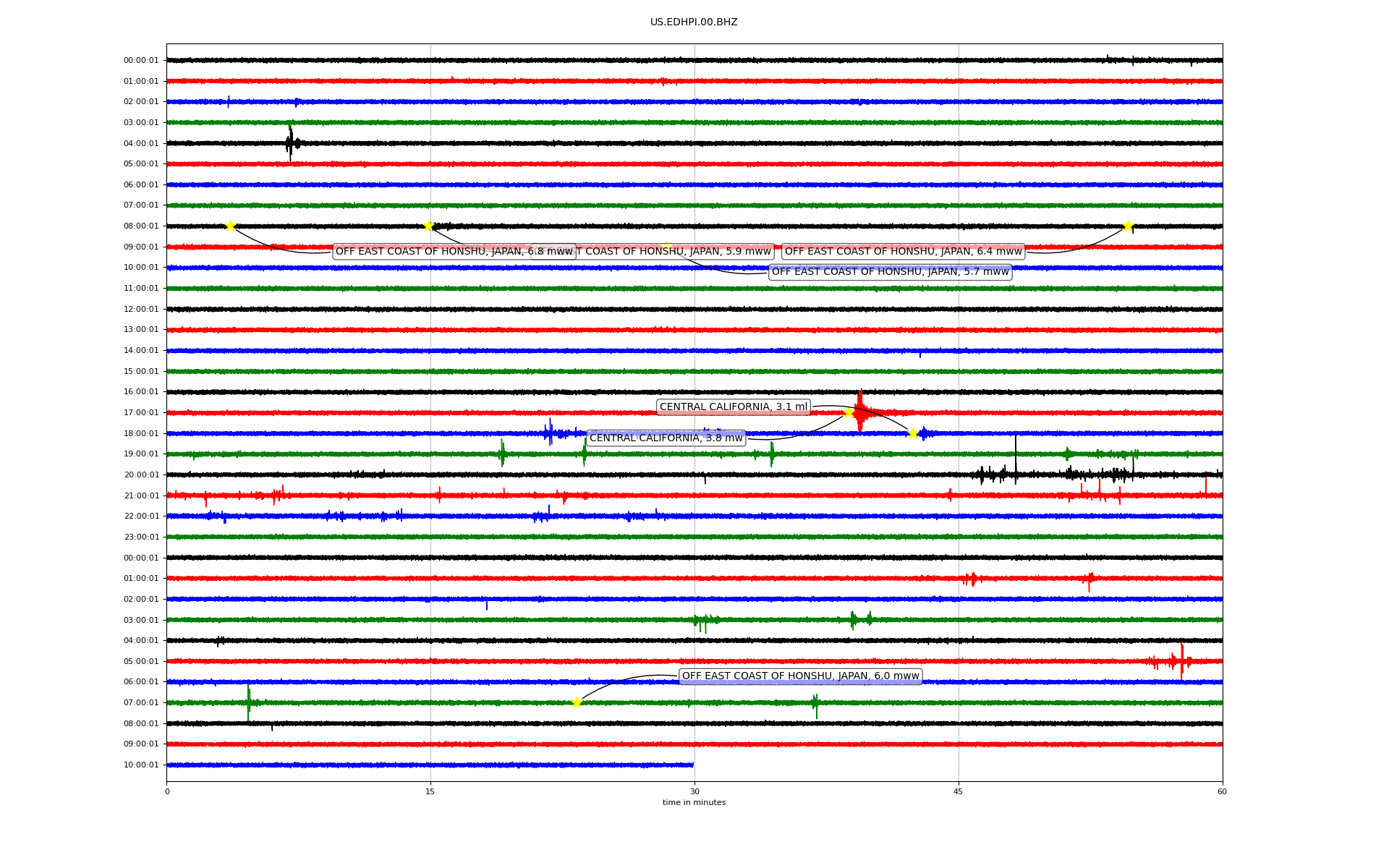
Task: Click the 17:00:01 row label
Action: 141,413
